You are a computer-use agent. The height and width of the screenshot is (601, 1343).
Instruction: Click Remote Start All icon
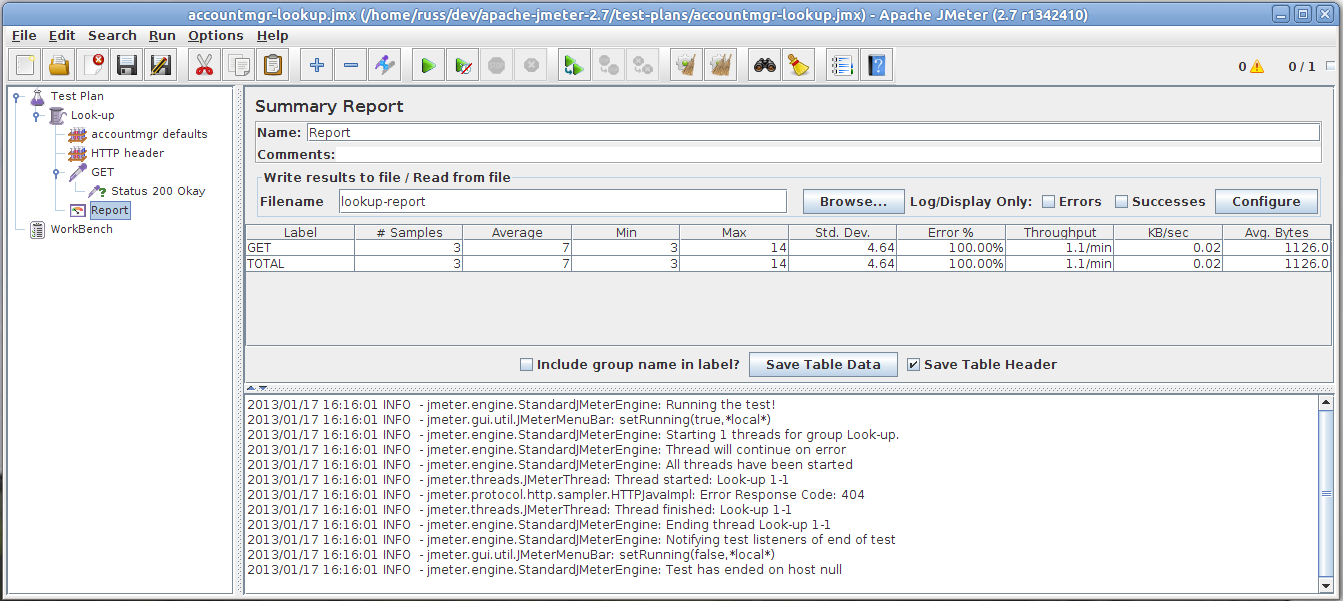pos(574,66)
